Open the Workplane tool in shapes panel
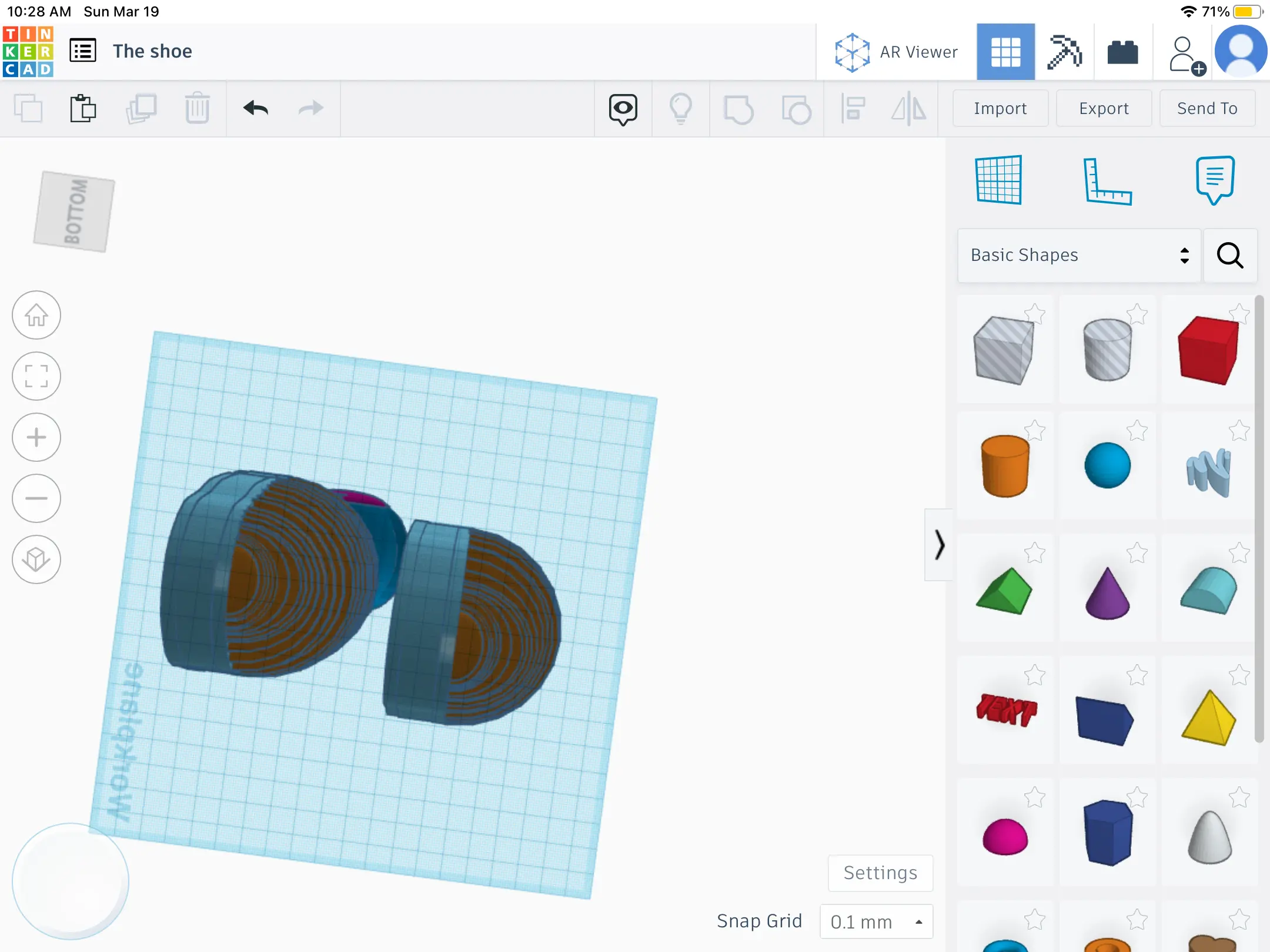1270x952 pixels. pyautogui.click(x=998, y=180)
